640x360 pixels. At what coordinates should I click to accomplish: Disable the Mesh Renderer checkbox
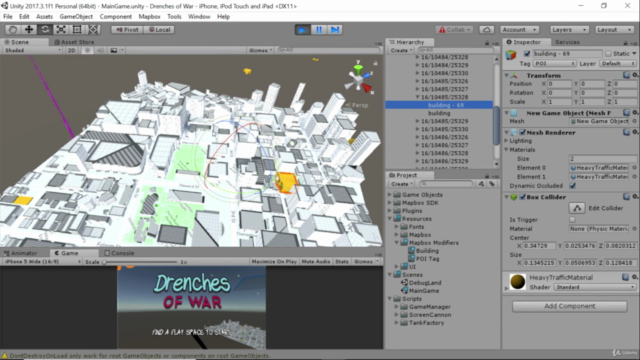click(522, 133)
